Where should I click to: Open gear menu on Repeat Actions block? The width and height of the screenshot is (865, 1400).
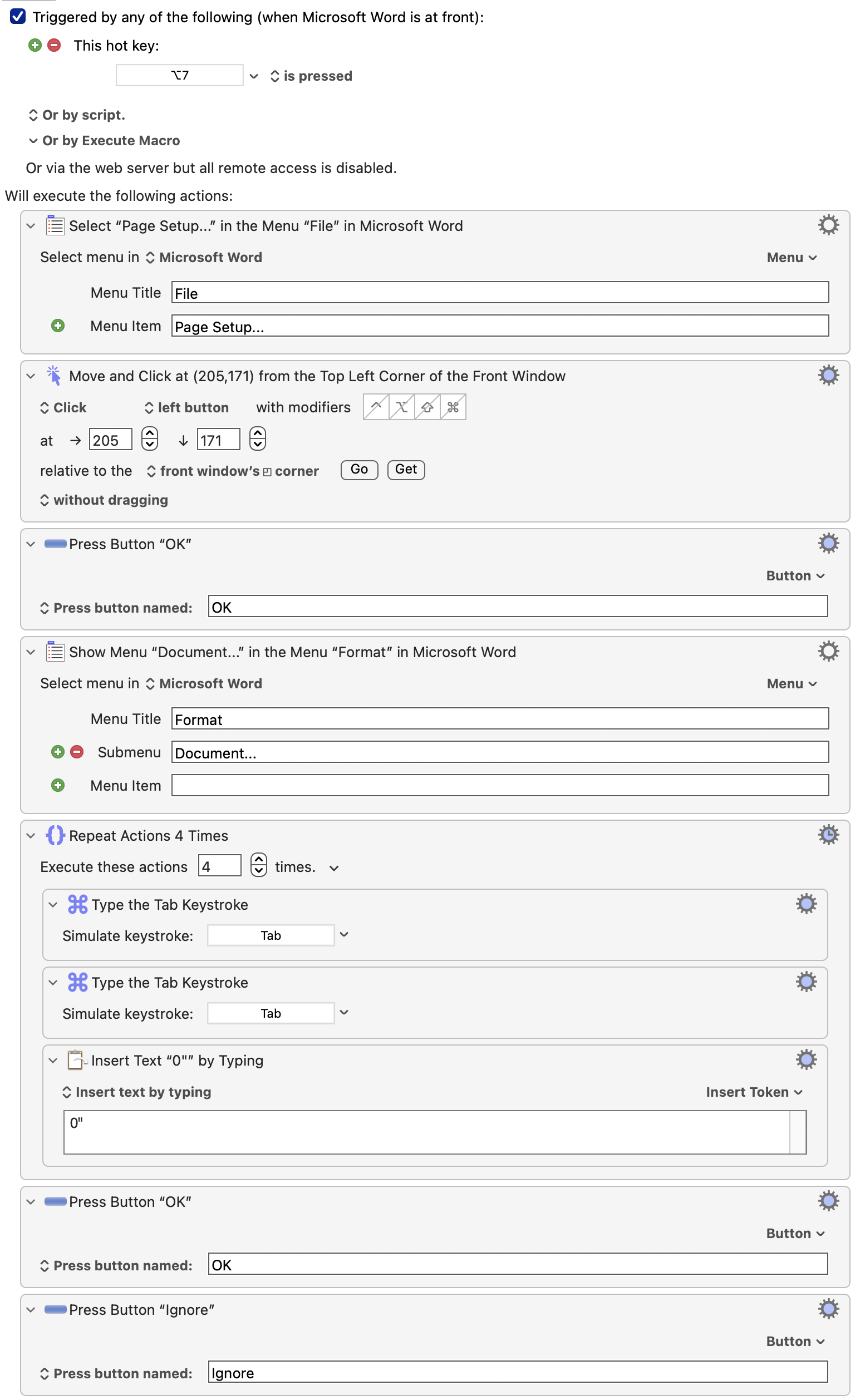(828, 835)
